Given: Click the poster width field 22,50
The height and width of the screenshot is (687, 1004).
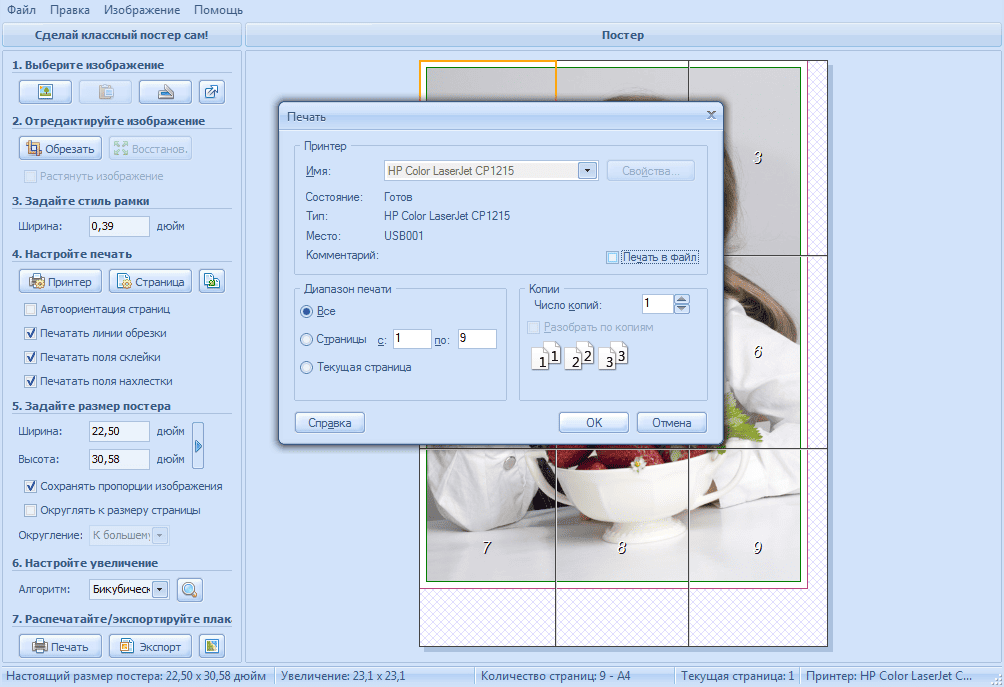Looking at the screenshot, I should tap(119, 432).
